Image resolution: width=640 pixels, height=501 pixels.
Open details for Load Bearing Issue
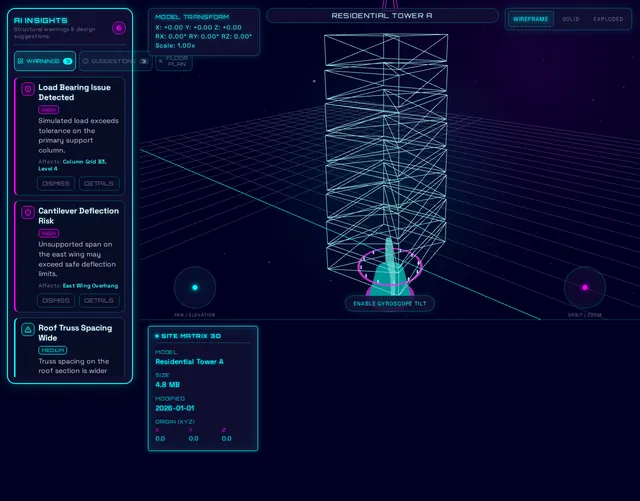[x=99, y=183]
